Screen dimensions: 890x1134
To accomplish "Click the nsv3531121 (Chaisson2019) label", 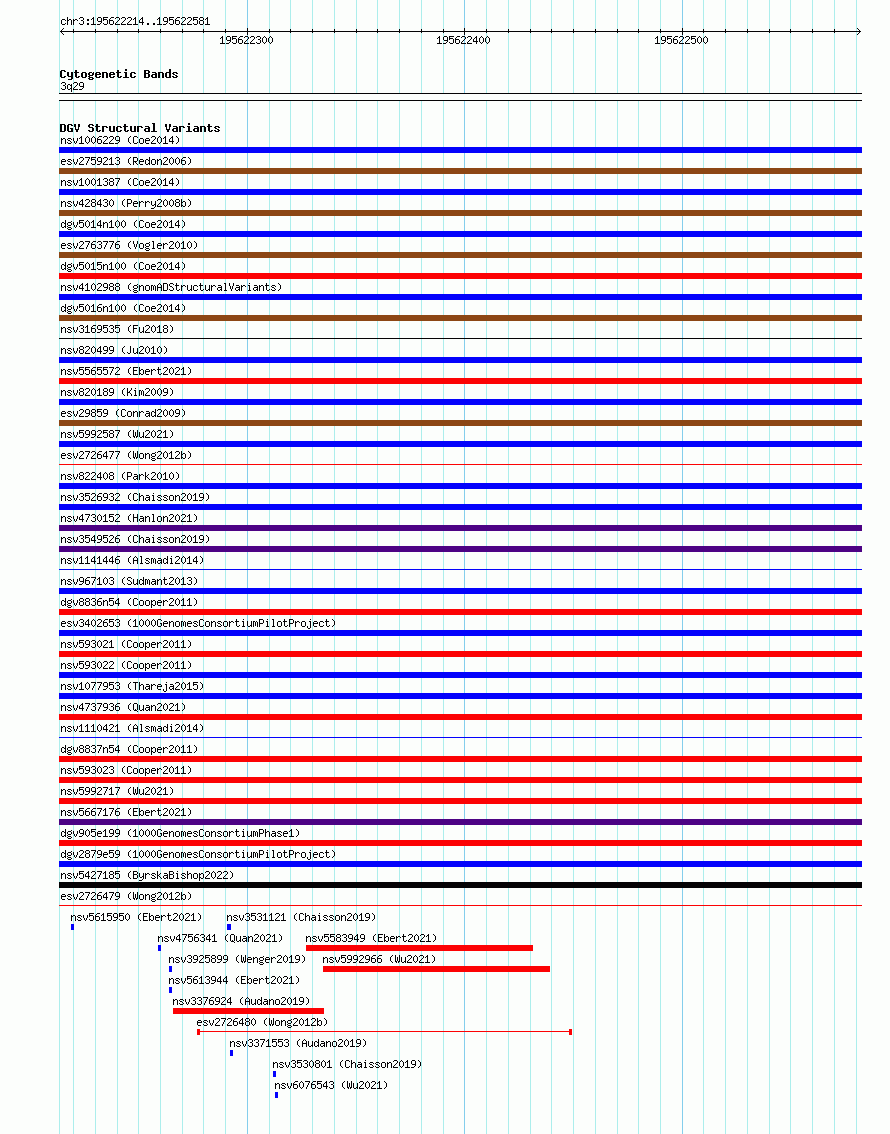I will tap(301, 917).
